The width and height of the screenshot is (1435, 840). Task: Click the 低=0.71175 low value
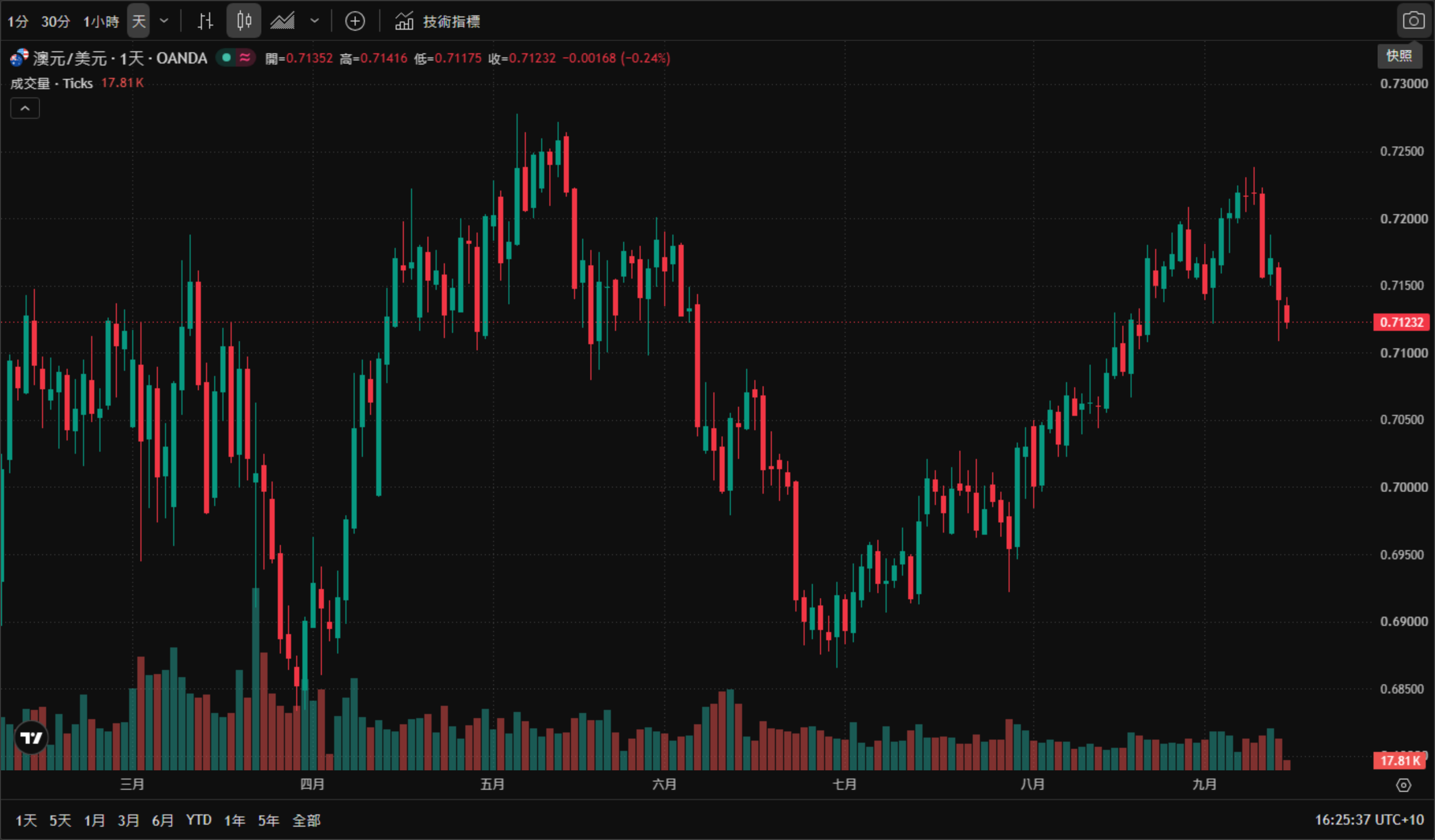coord(447,58)
